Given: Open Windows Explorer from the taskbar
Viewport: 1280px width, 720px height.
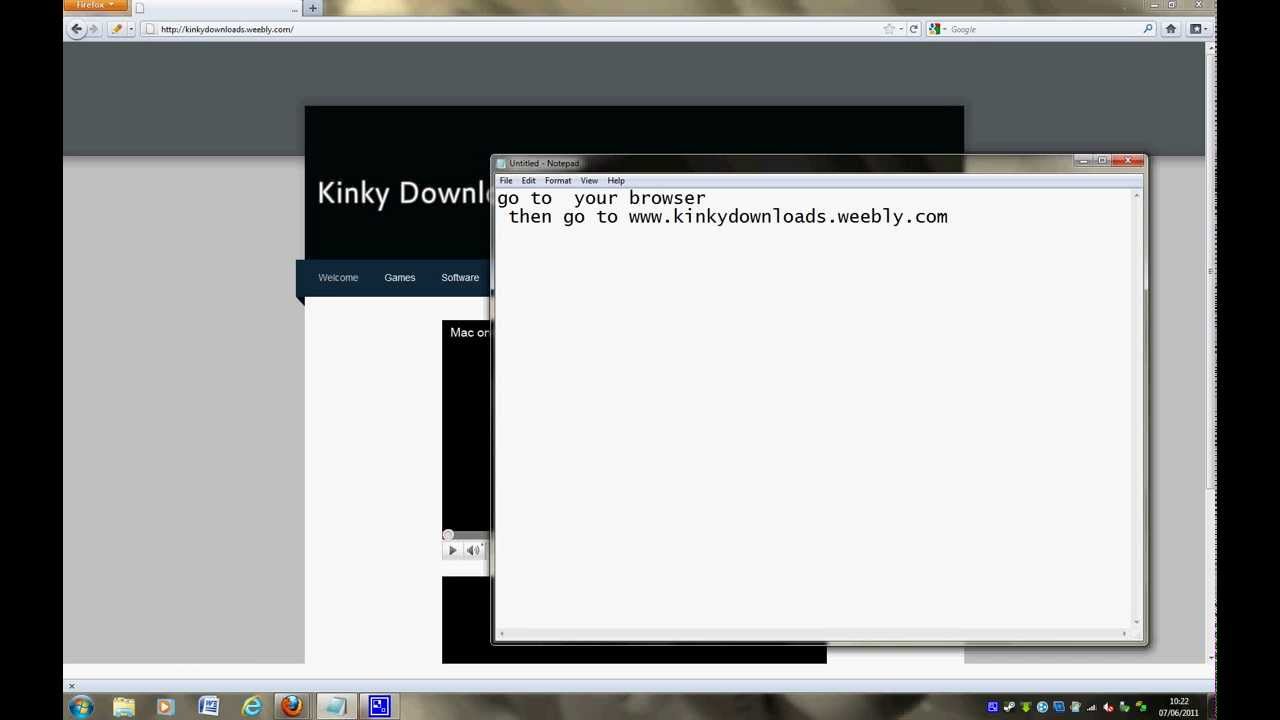Looking at the screenshot, I should 124,706.
